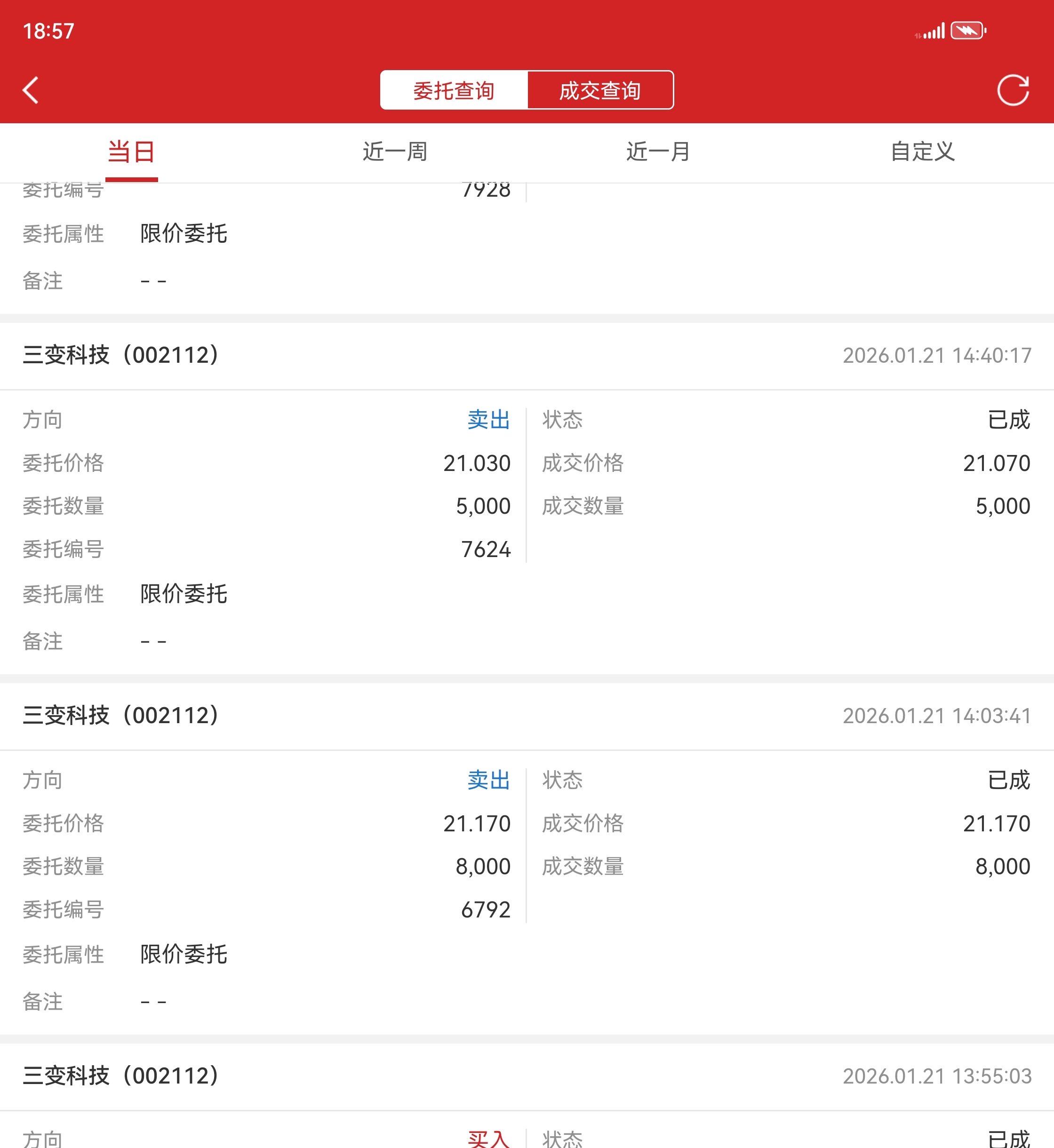1054x1148 pixels.
Task: Tap 卖出 direction in 14:03:41 order
Action: (488, 780)
